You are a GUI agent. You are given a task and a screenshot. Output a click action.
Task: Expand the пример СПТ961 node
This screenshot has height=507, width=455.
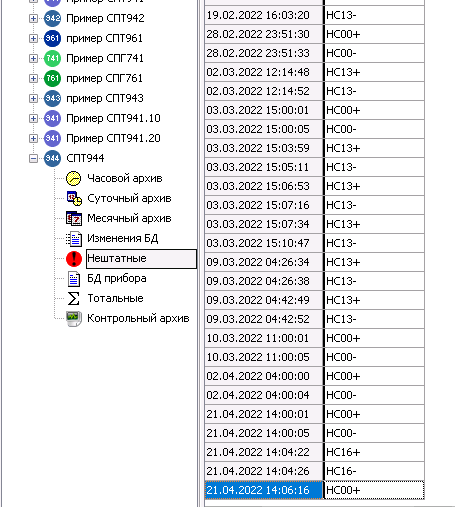33,38
